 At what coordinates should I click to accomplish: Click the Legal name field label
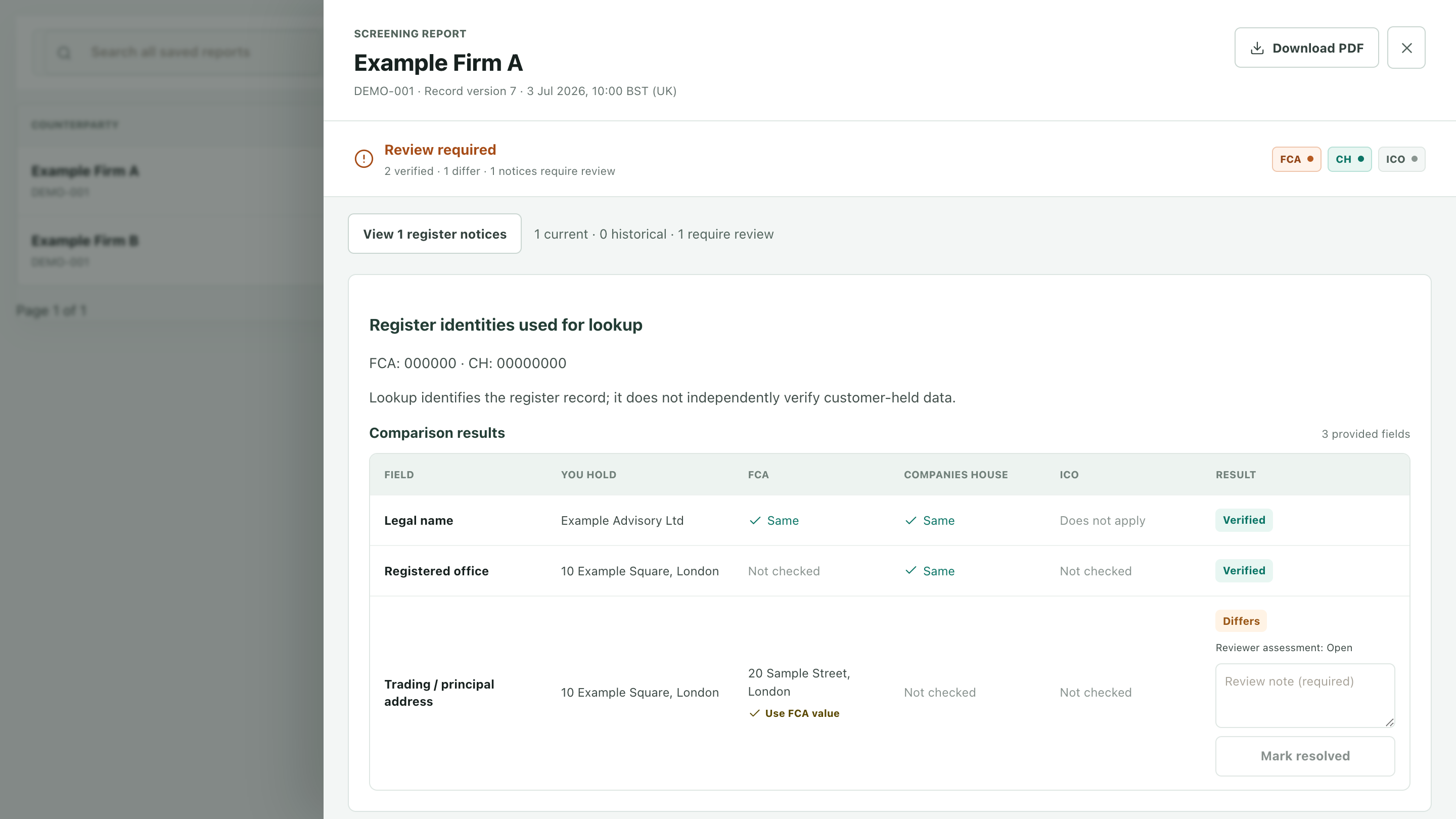(x=418, y=521)
